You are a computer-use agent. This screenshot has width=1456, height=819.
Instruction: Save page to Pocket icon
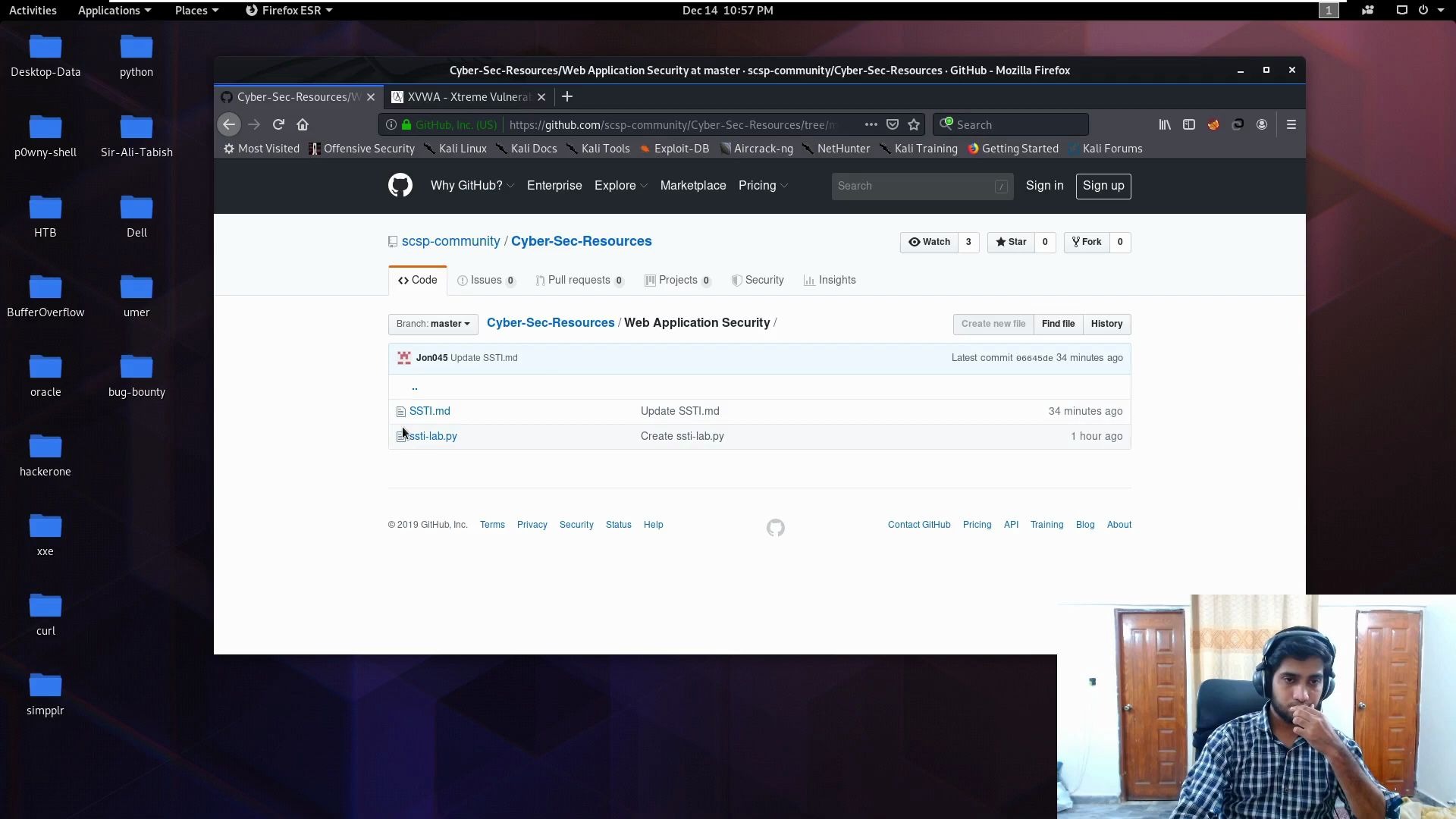(x=893, y=124)
